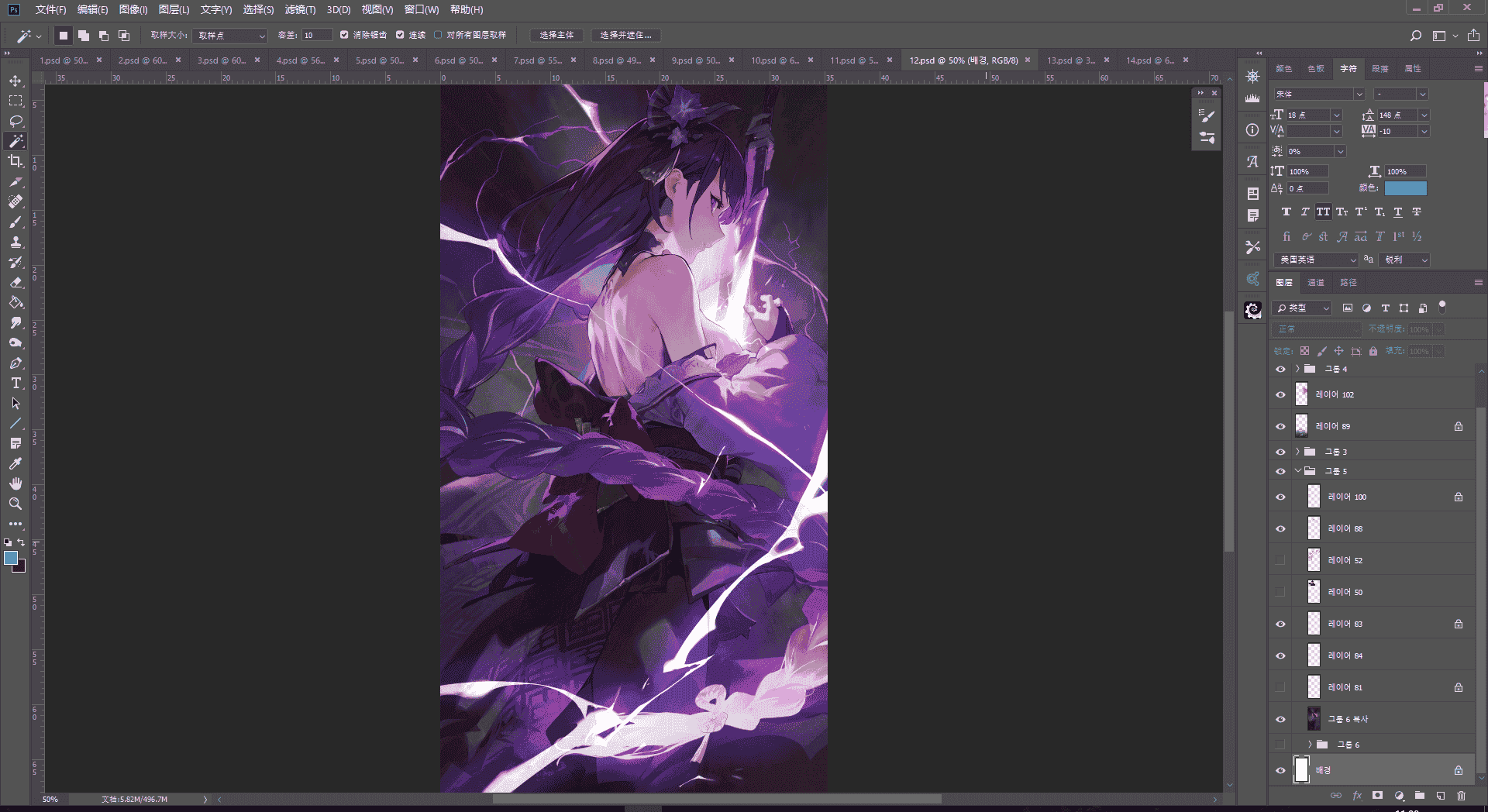Image resolution: width=1488 pixels, height=812 pixels.
Task: Open the search magnifier in options bar
Action: point(1415,35)
